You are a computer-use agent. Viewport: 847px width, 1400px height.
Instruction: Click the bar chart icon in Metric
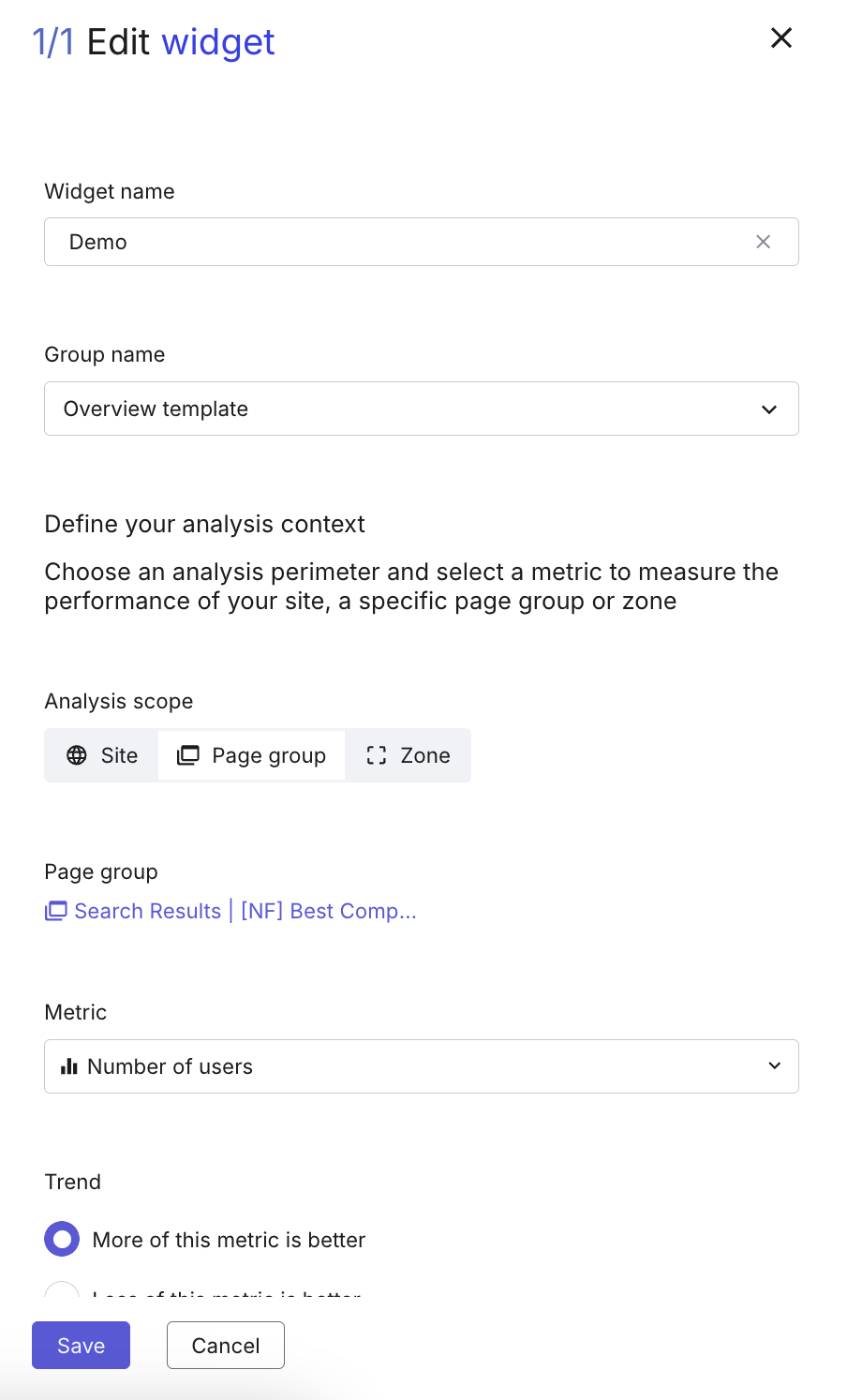(x=69, y=1066)
